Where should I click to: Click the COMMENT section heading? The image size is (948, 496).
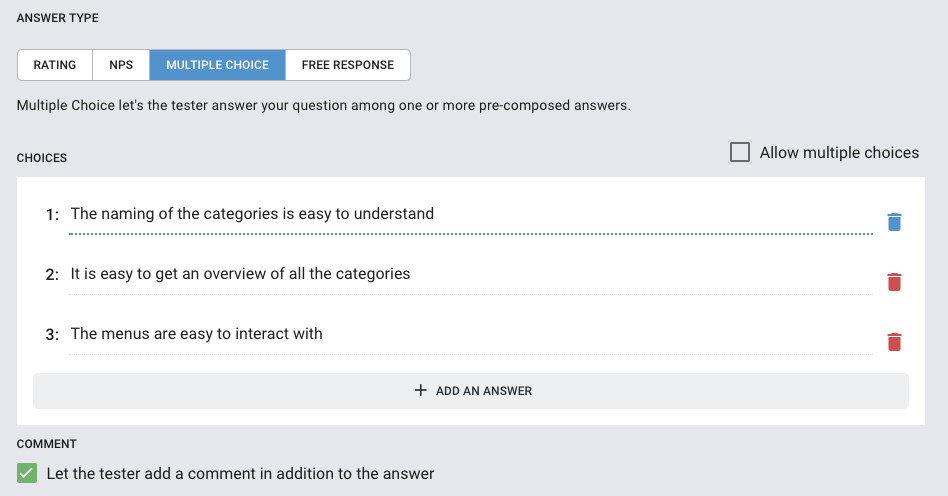click(47, 444)
